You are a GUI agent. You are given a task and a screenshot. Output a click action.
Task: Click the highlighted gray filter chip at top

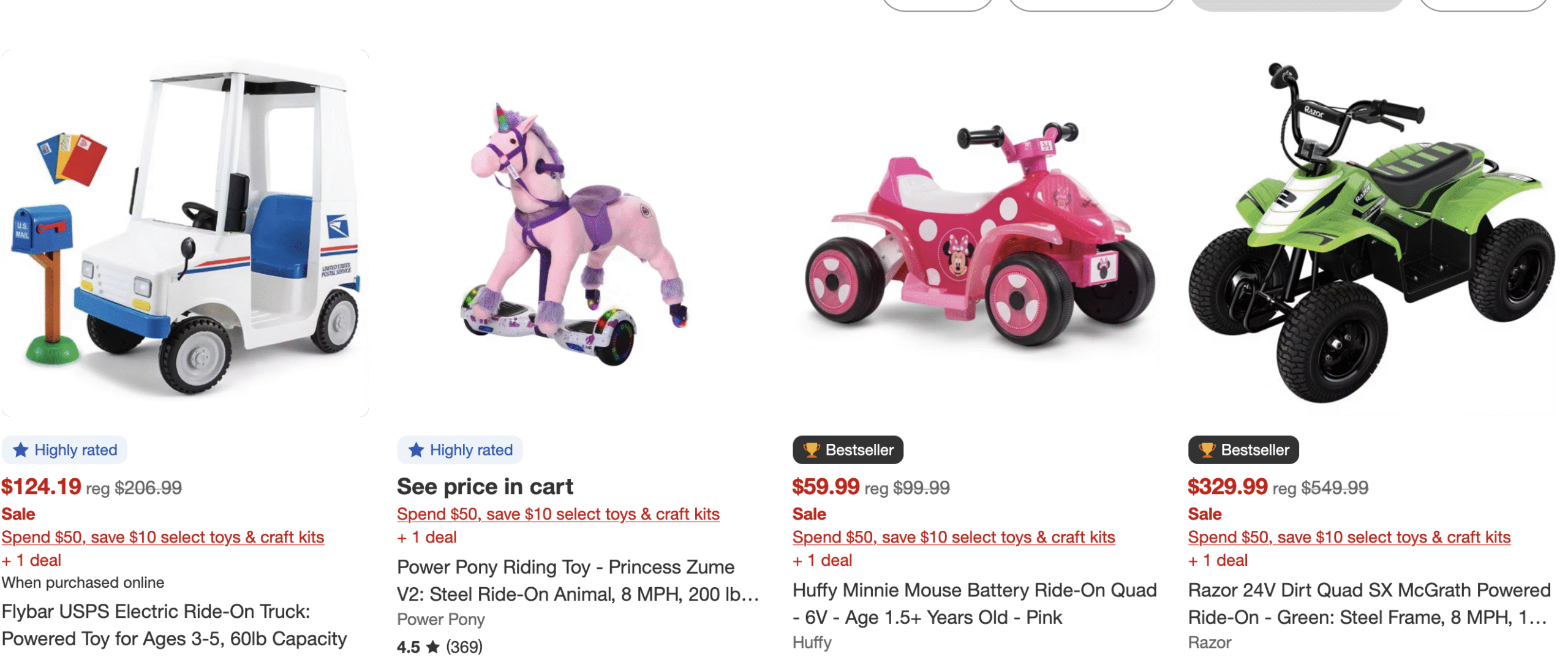(x=1297, y=5)
